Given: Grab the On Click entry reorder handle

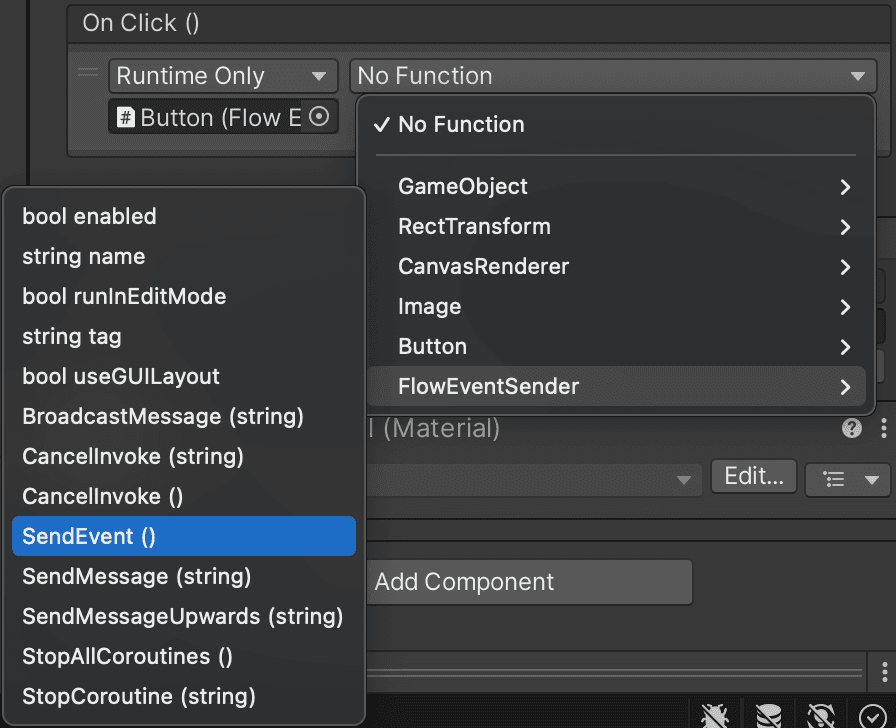Looking at the screenshot, I should pos(88,72).
